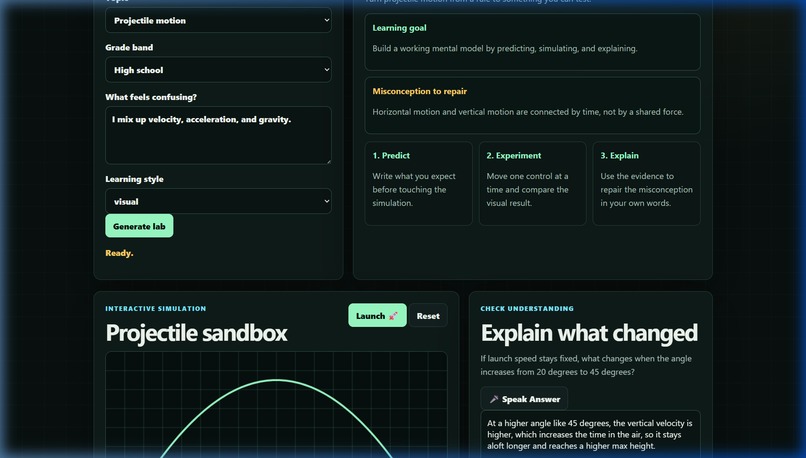This screenshot has height=458, width=806.
Task: Open the High school grade band dropdown
Action: [x=218, y=70]
